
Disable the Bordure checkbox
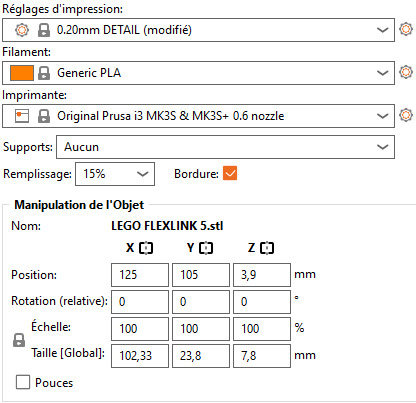230,173
